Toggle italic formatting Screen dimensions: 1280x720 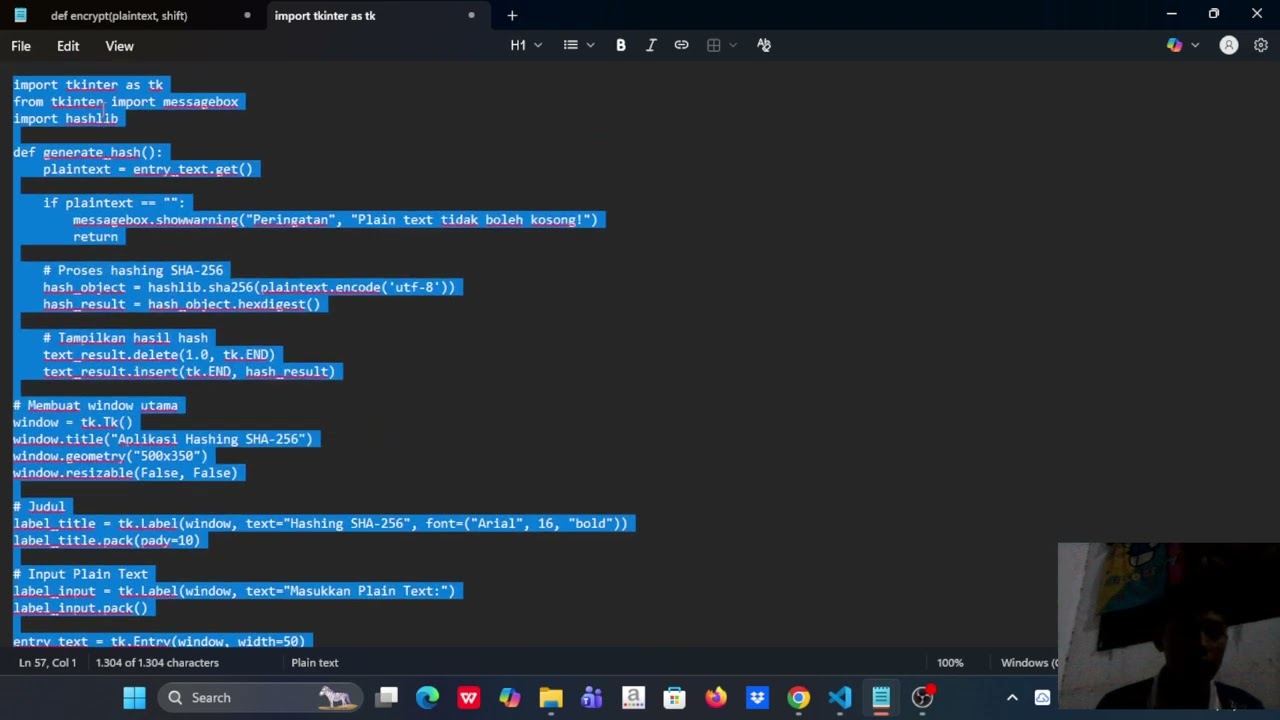[651, 45]
